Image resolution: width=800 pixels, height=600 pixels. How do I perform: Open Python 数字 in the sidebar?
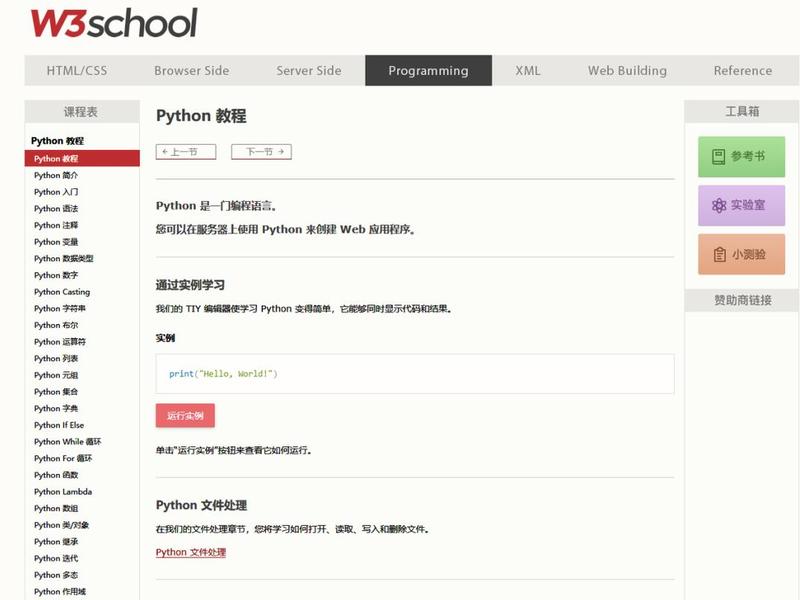point(56,275)
